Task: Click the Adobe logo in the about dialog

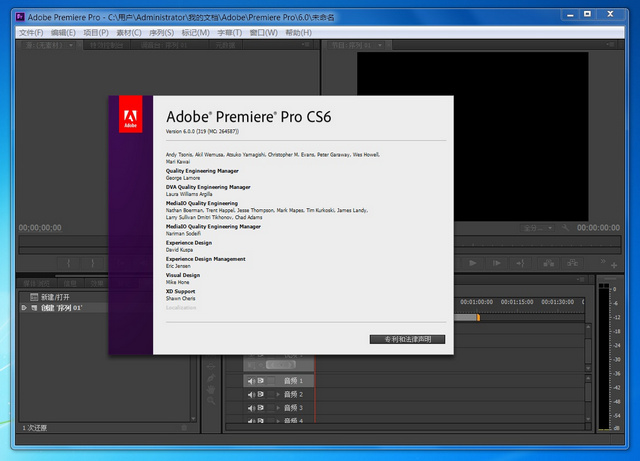Action: click(x=130, y=121)
